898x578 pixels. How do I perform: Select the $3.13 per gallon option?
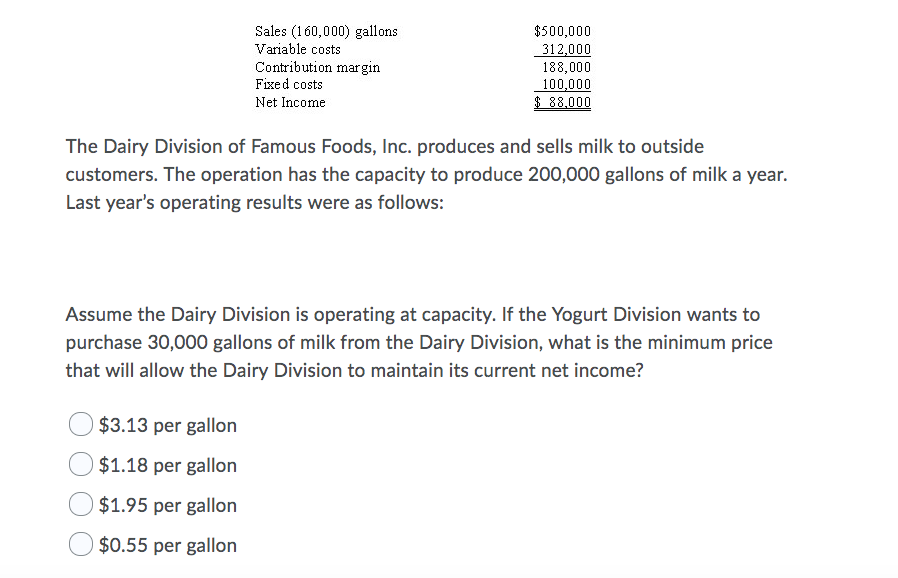coord(80,424)
